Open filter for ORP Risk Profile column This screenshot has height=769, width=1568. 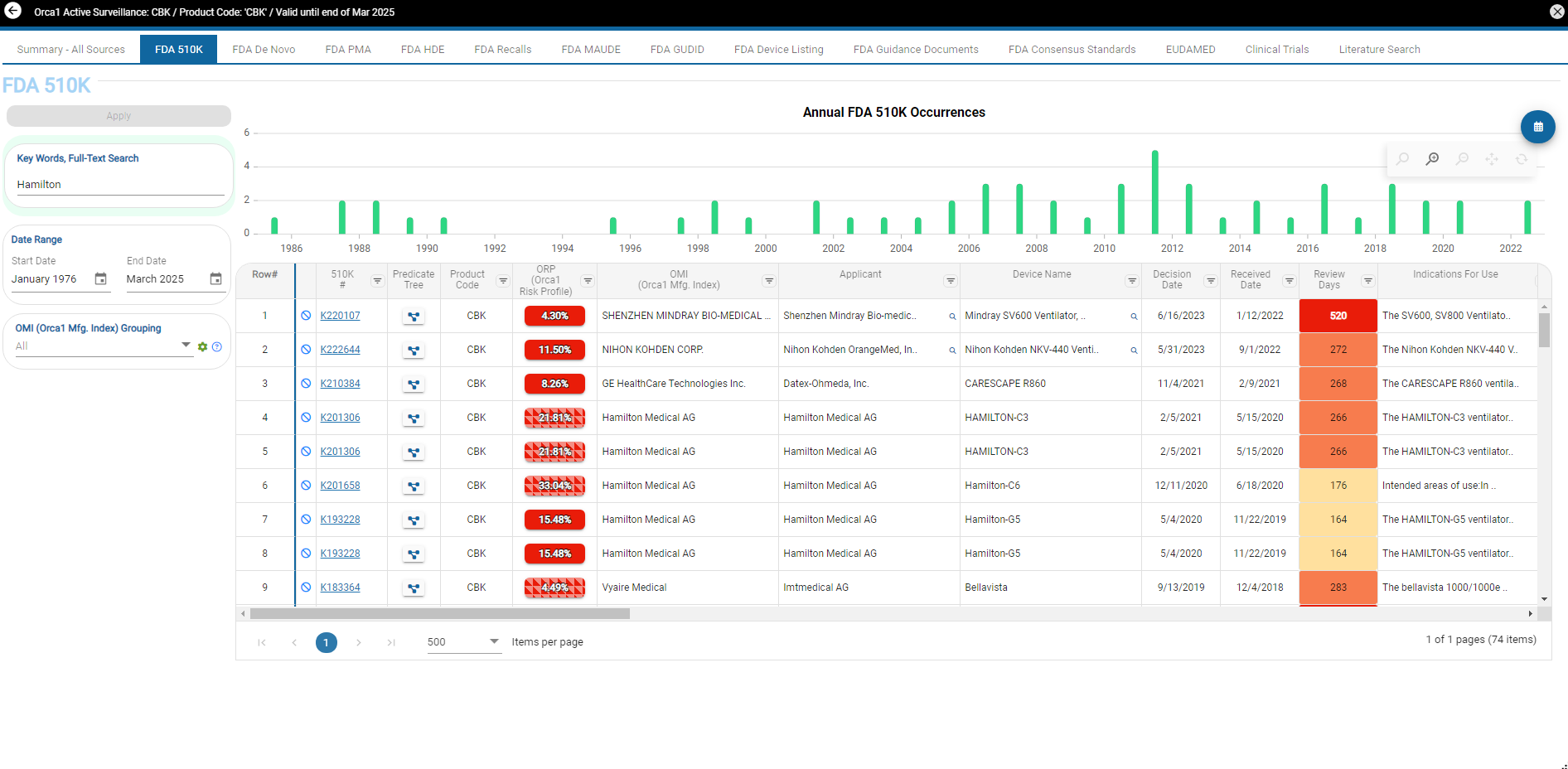point(588,281)
